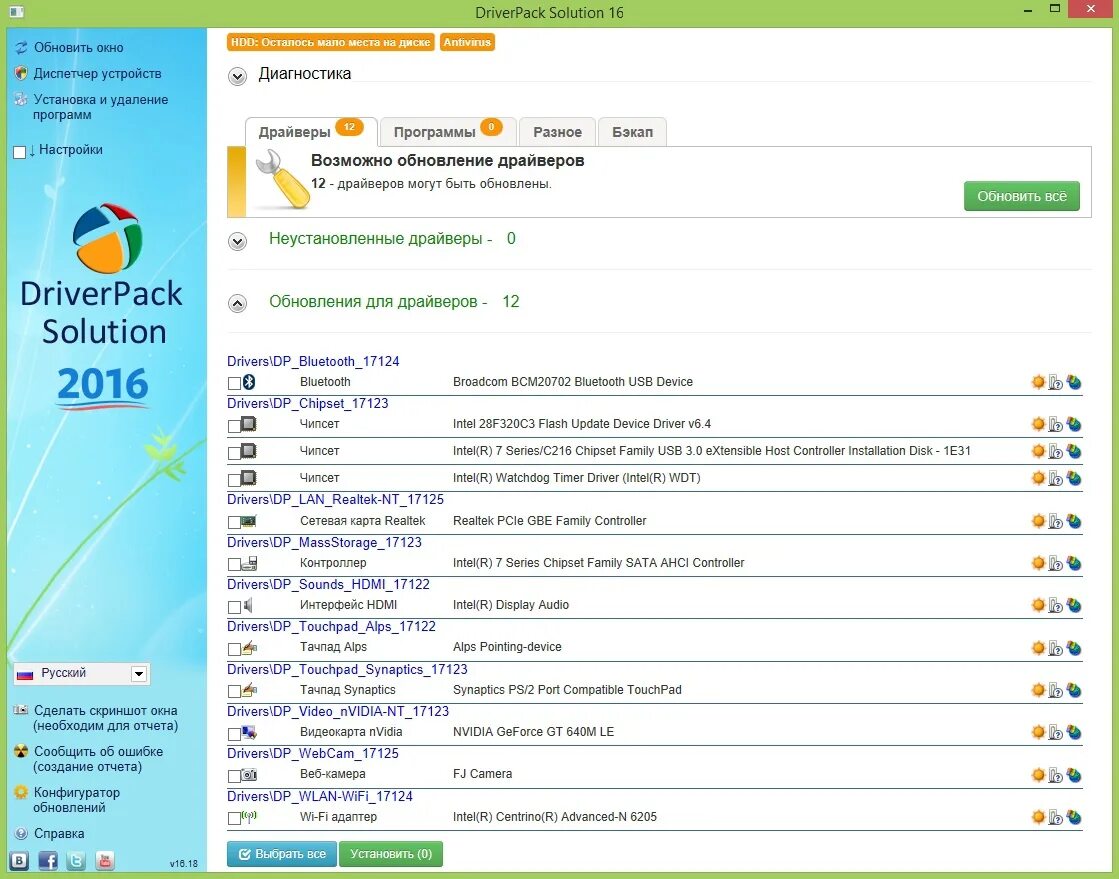Toggle the Настройки checkbox in sidebar

pos(19,152)
